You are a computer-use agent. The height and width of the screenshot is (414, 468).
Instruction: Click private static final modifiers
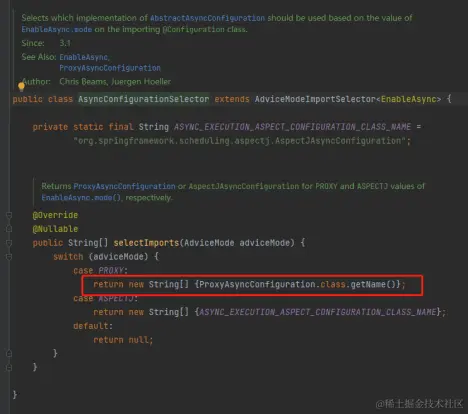[83, 127]
